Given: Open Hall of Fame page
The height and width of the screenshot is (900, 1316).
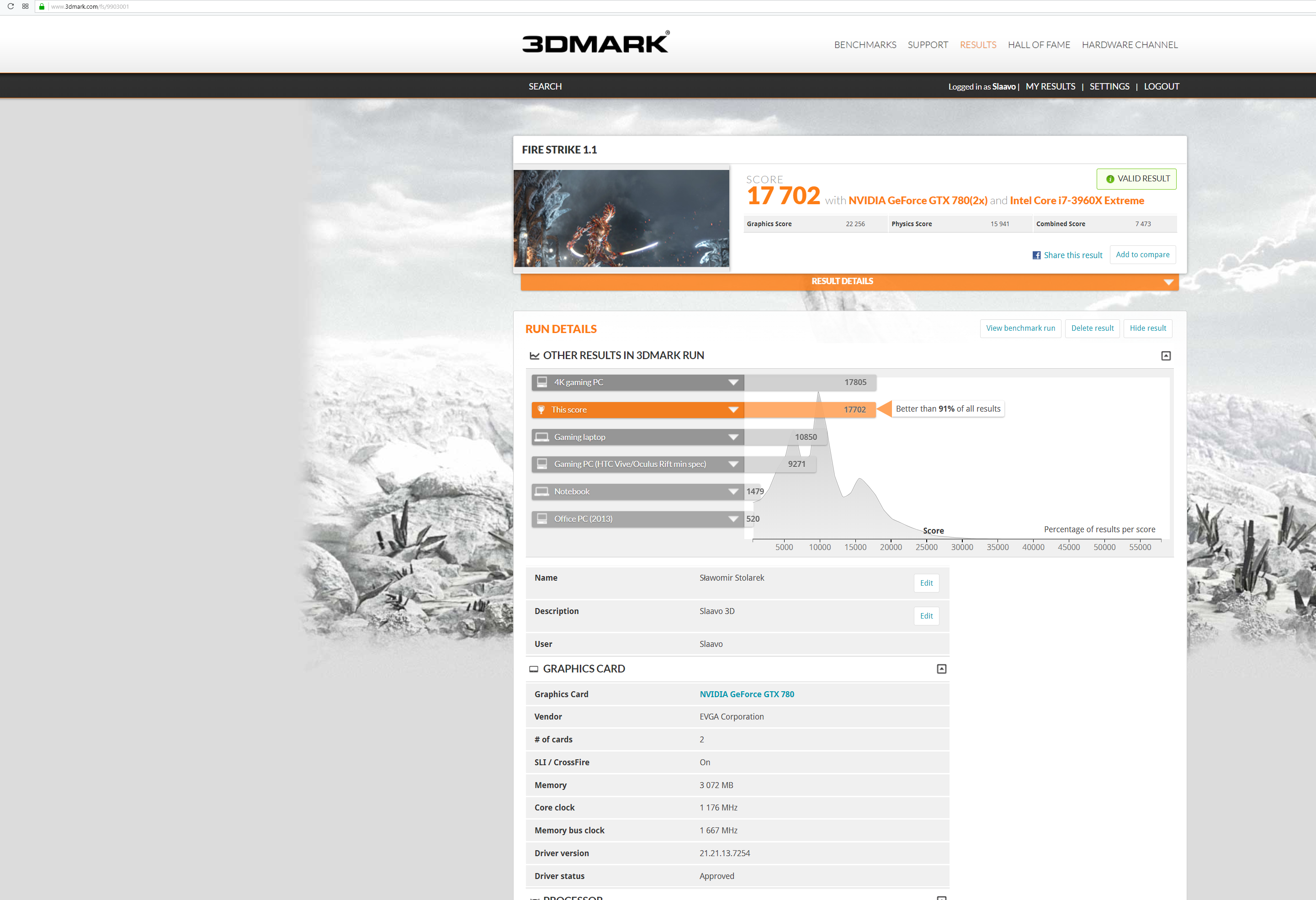Looking at the screenshot, I should click(1039, 45).
